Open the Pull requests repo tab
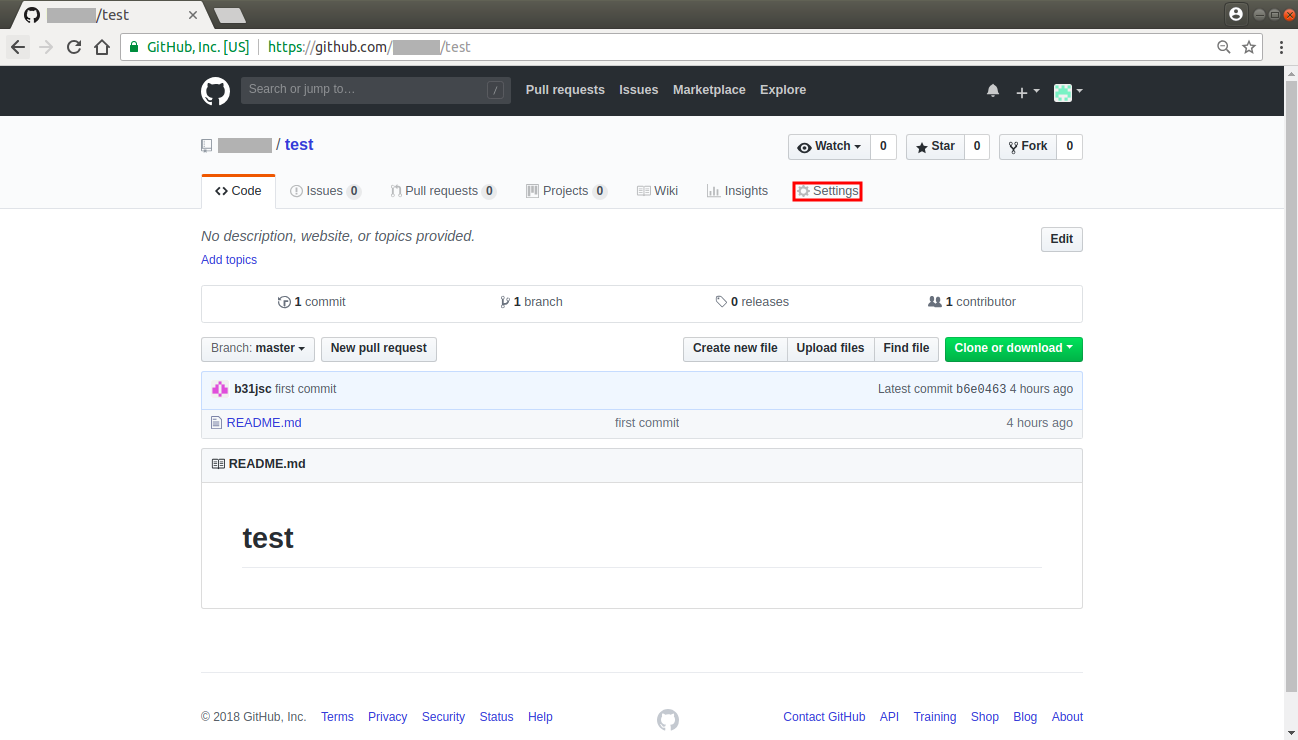The width and height of the screenshot is (1298, 740). pos(443,191)
